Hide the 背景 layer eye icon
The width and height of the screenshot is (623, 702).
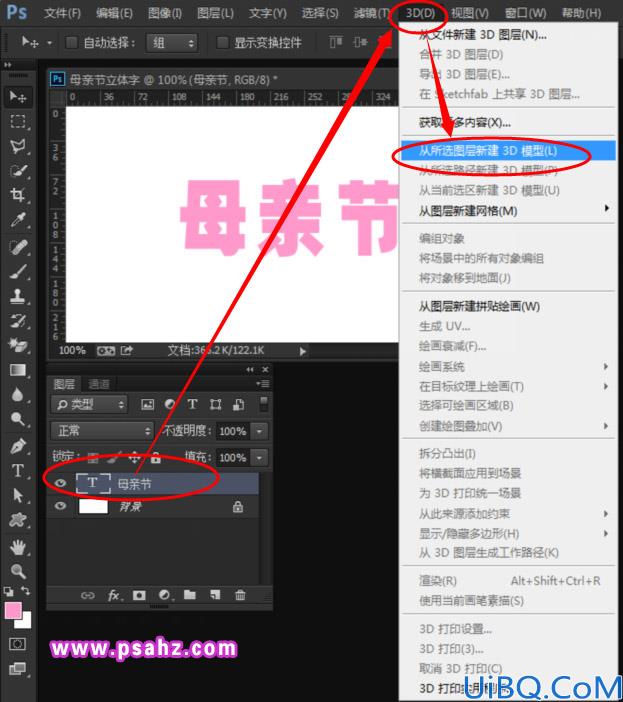point(60,506)
